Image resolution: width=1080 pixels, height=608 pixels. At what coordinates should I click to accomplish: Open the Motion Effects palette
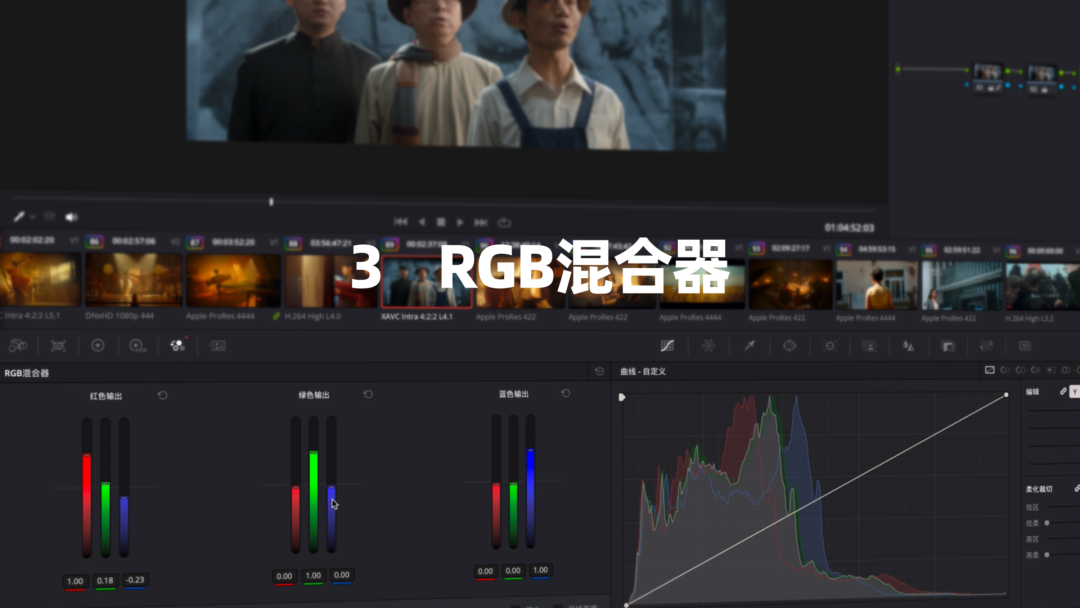coord(218,345)
